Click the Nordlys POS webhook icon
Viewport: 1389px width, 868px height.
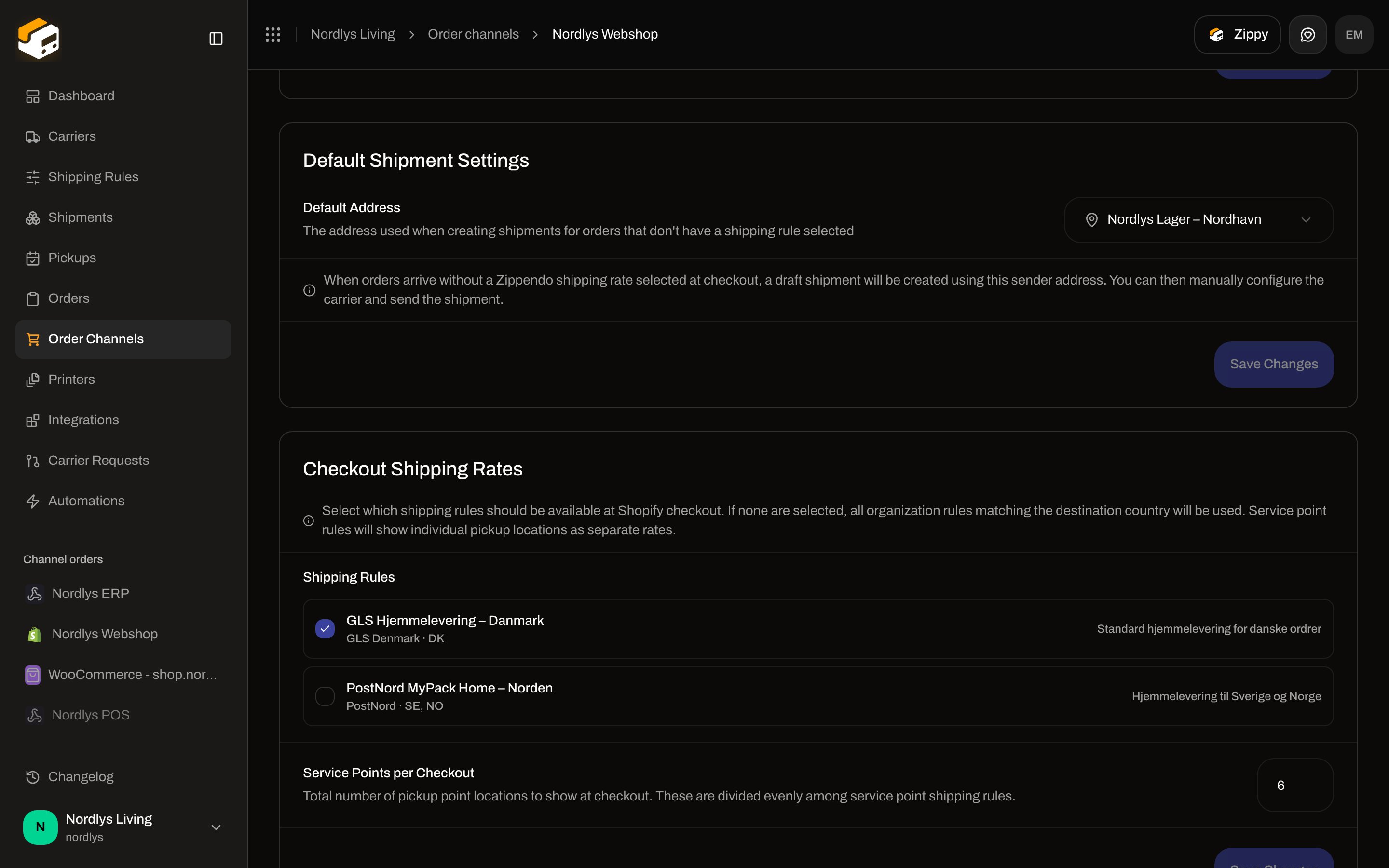point(34,715)
